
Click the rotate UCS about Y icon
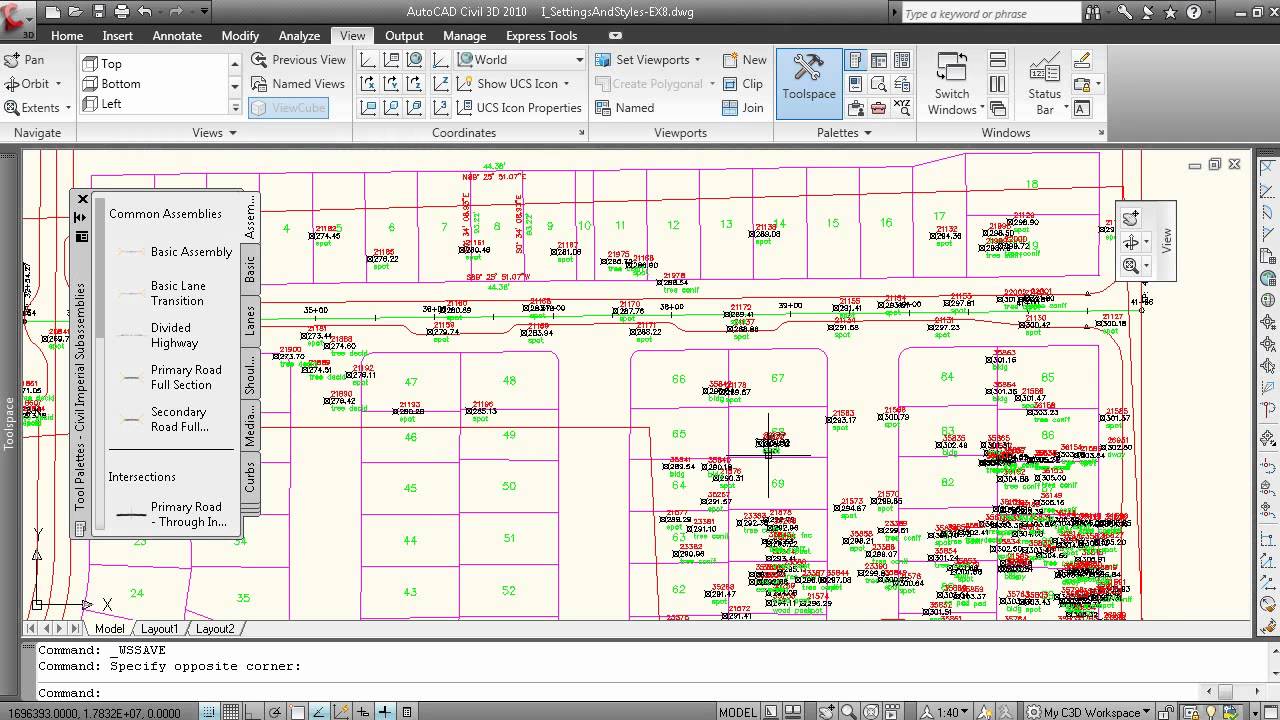click(391, 84)
